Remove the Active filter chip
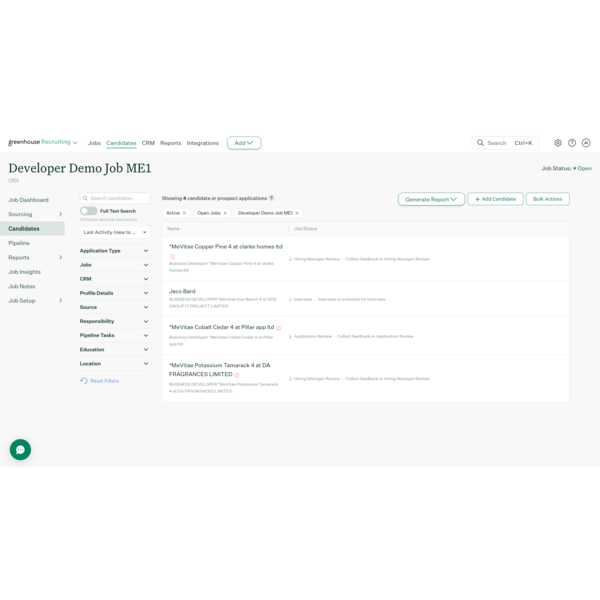 (184, 213)
